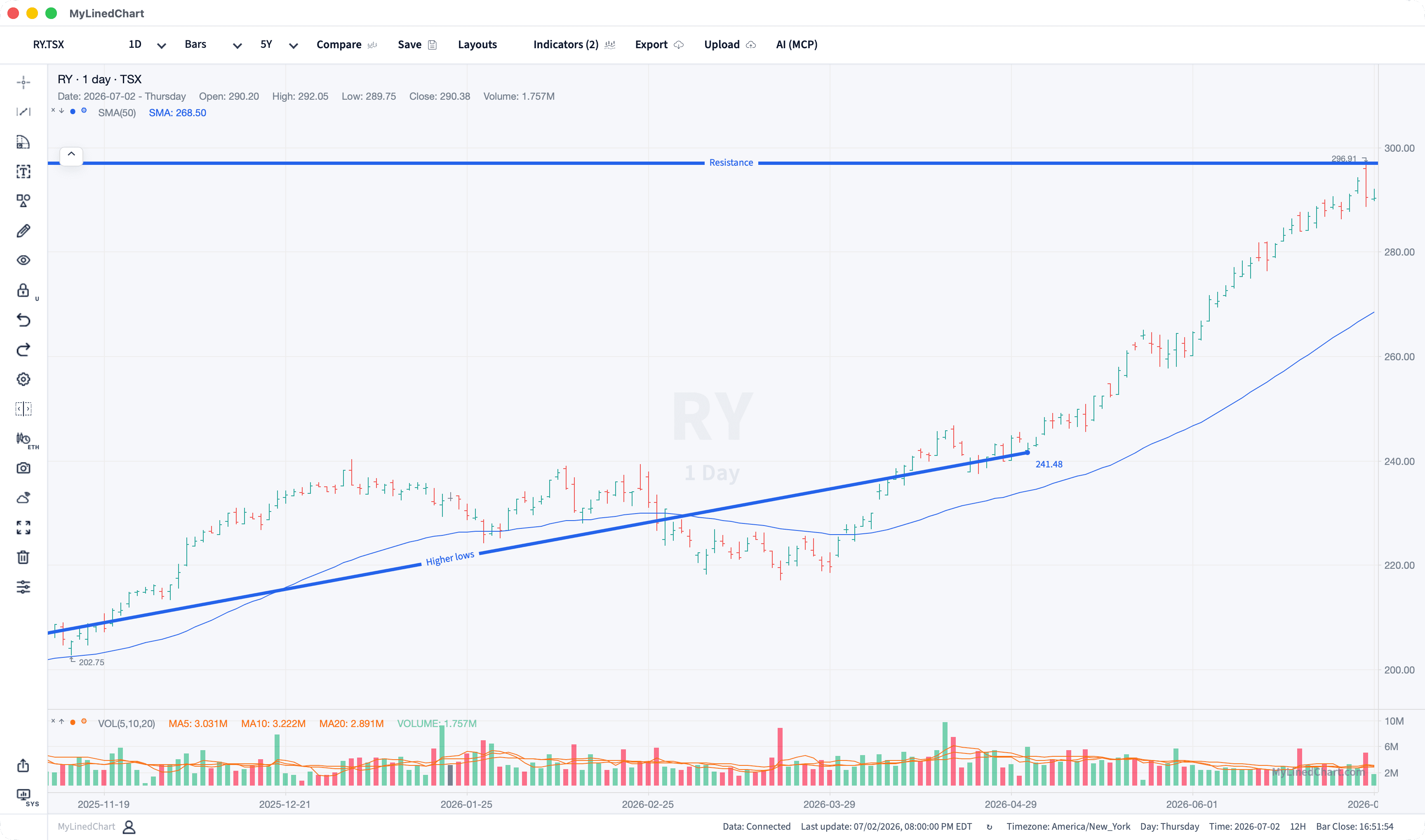This screenshot has width=1425, height=840.
Task: Open the Layouts menu
Action: 477,45
